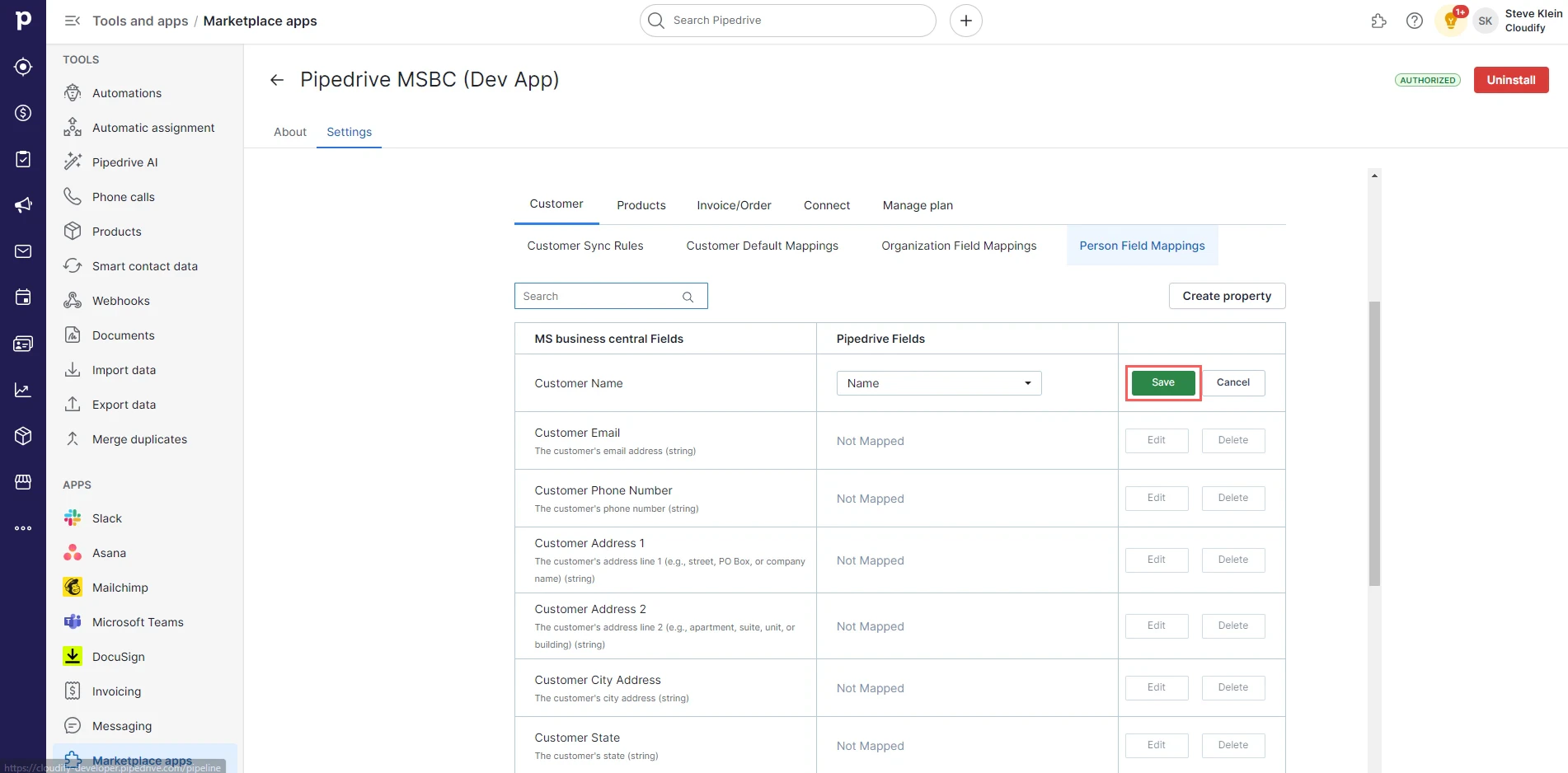The width and height of the screenshot is (1568, 773).
Task: Switch to the About tab
Action: (x=290, y=132)
